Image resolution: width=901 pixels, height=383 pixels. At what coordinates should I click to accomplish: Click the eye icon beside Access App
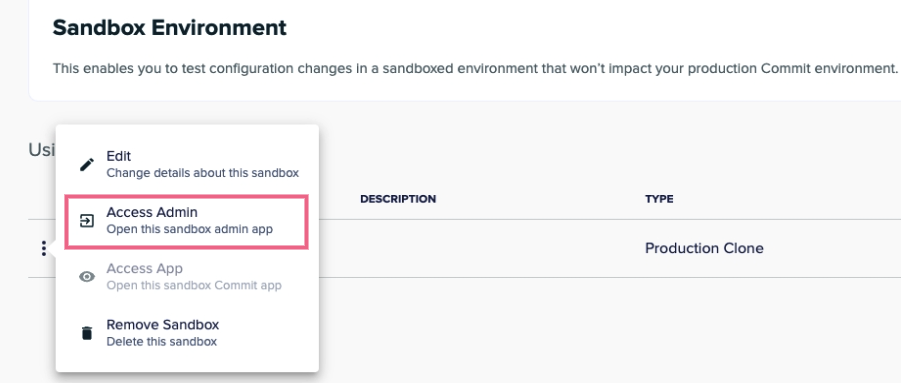(87, 277)
